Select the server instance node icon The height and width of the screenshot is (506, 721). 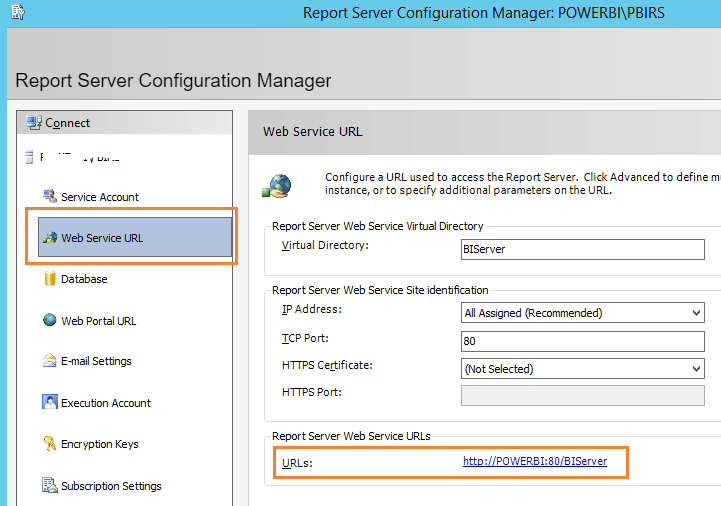(x=29, y=157)
